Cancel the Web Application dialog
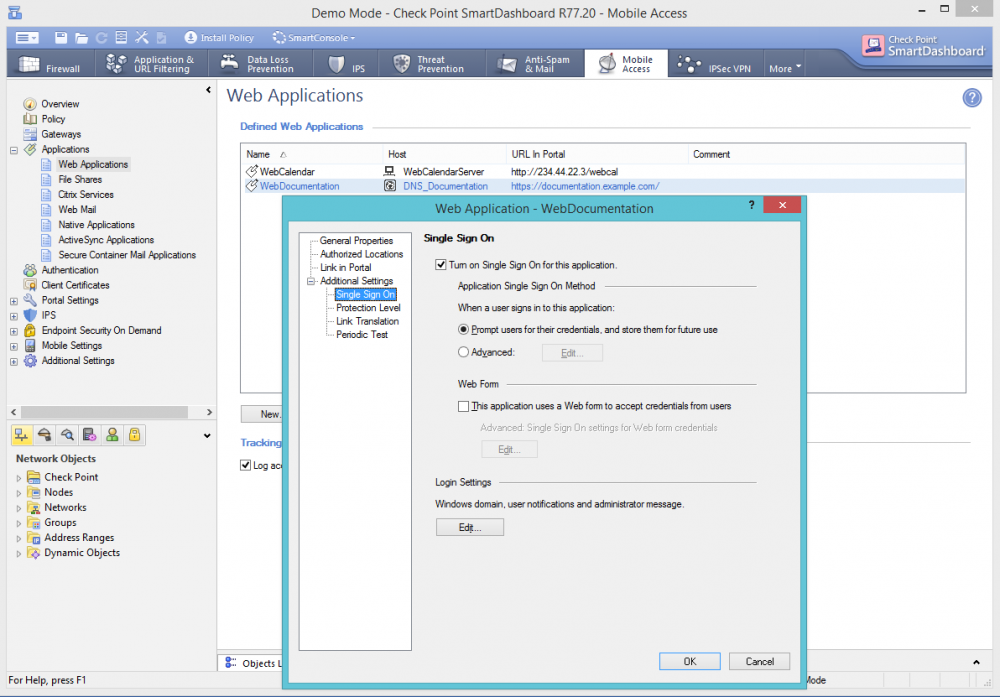Image resolution: width=1000 pixels, height=697 pixels. [759, 661]
